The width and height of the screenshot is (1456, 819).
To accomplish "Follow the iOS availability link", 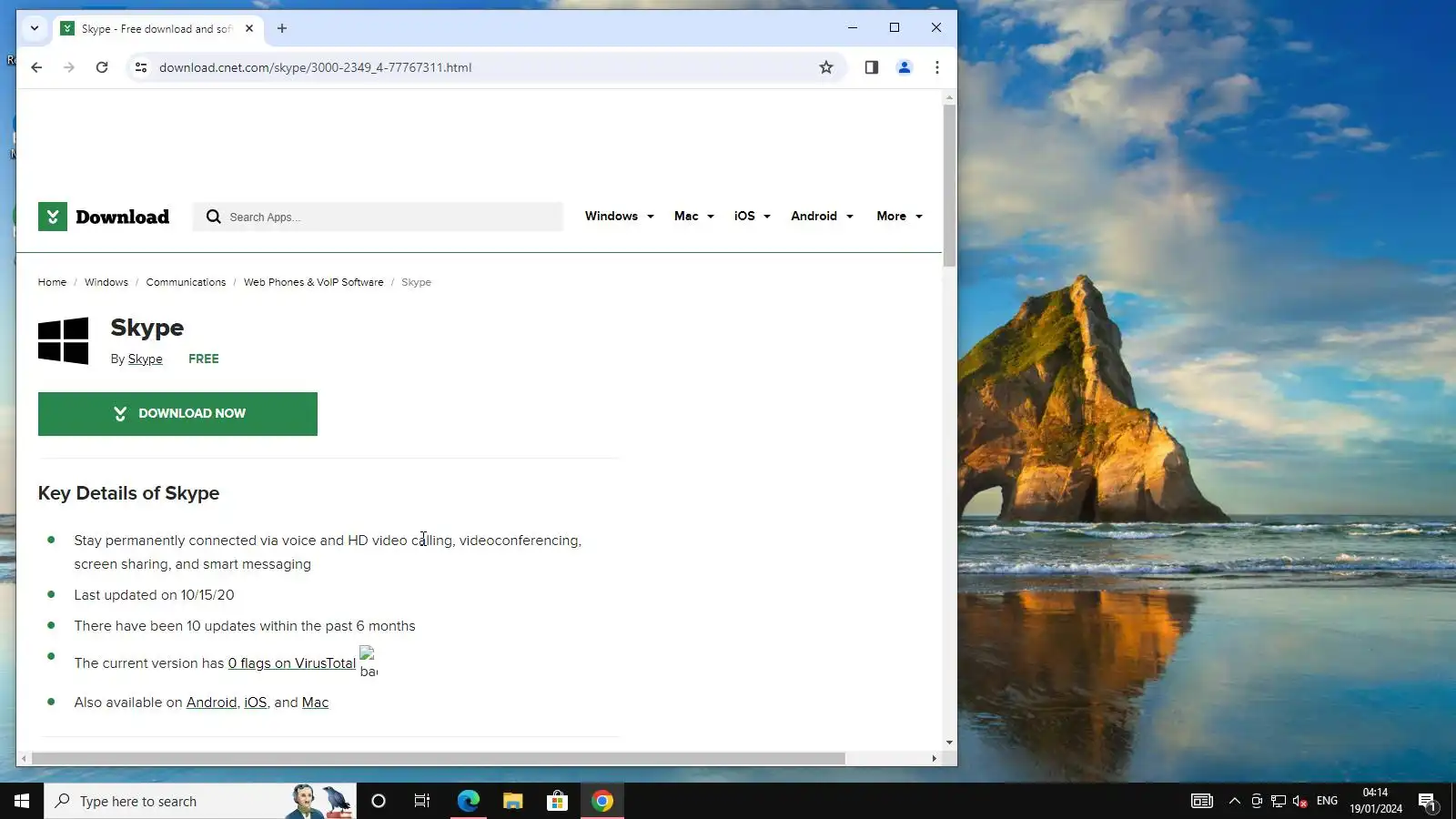I will [256, 703].
